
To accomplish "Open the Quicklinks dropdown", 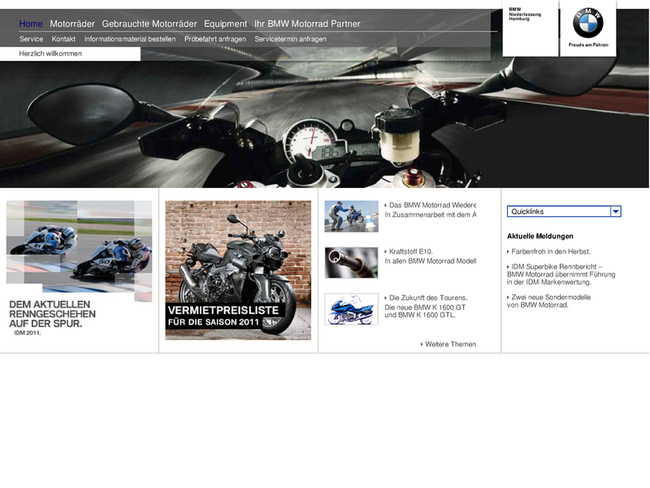I will pyautogui.click(x=564, y=211).
